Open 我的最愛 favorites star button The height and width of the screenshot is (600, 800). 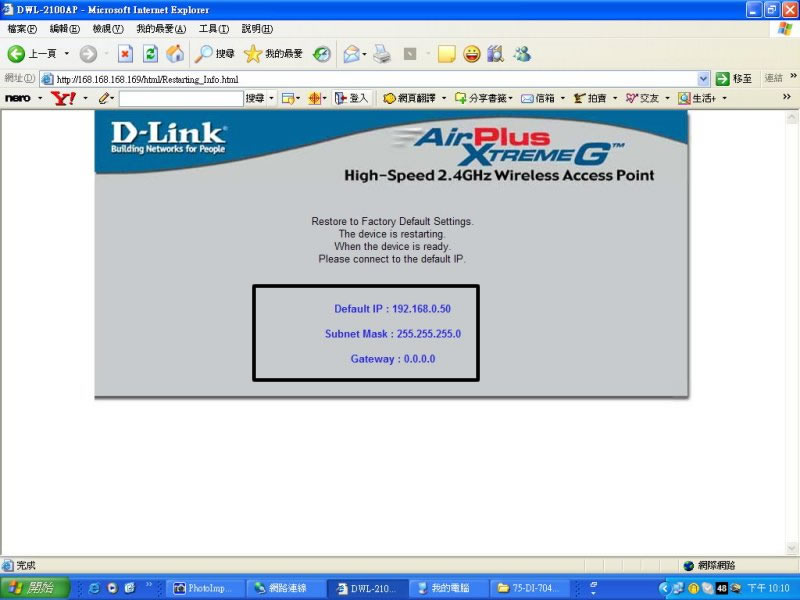click(x=273, y=54)
